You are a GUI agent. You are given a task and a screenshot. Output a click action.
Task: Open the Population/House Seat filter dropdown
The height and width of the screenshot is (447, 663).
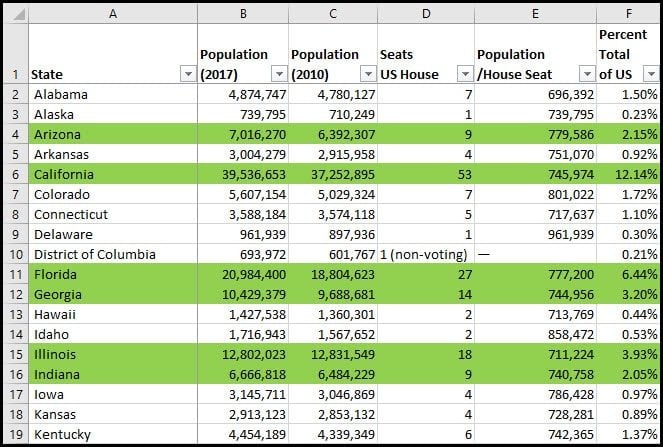[x=587, y=74]
